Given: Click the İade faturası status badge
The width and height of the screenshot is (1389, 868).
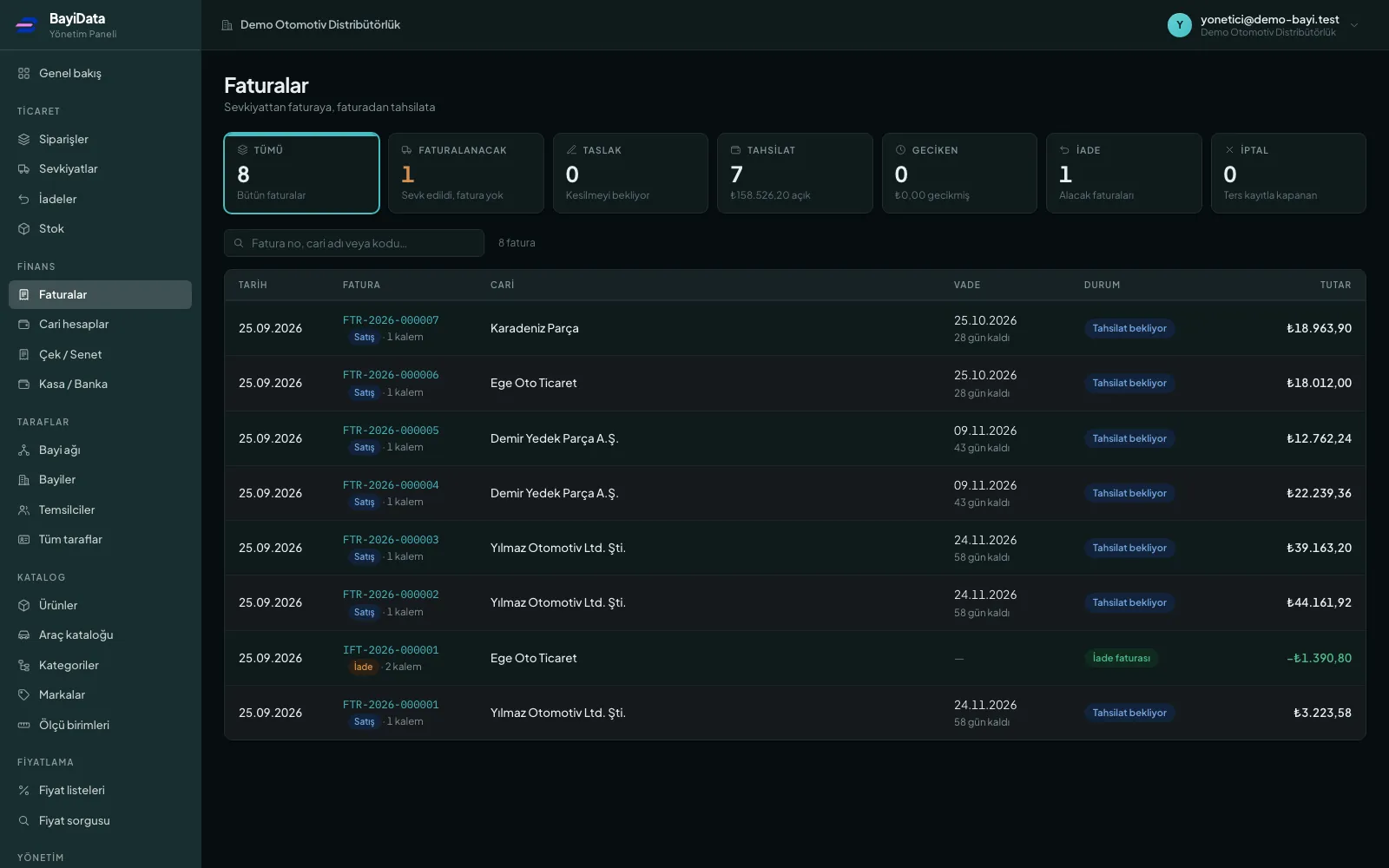Looking at the screenshot, I should pos(1121,658).
